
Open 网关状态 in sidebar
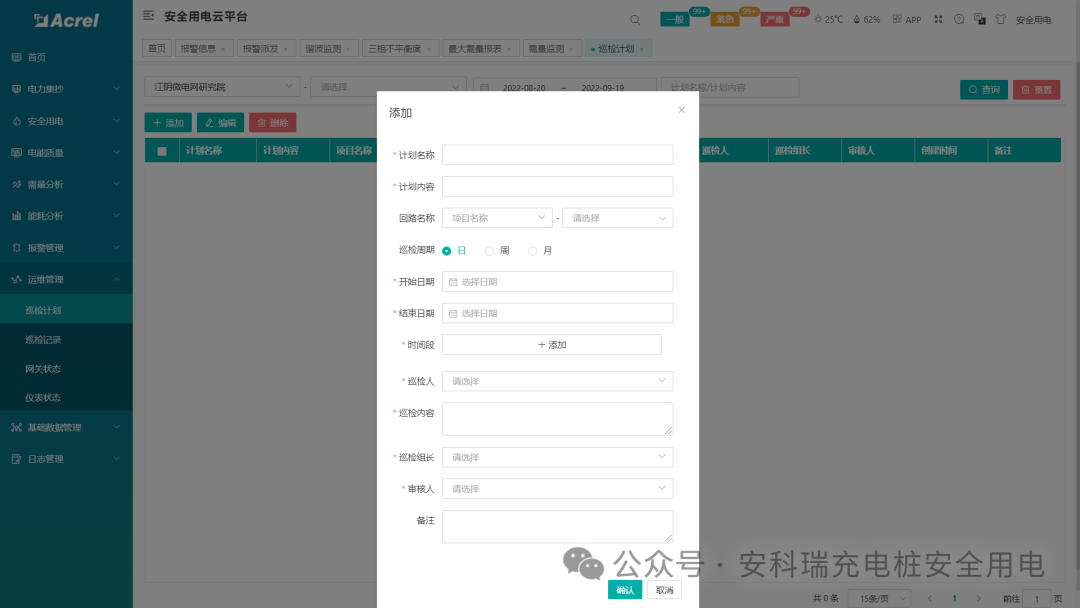(43, 369)
